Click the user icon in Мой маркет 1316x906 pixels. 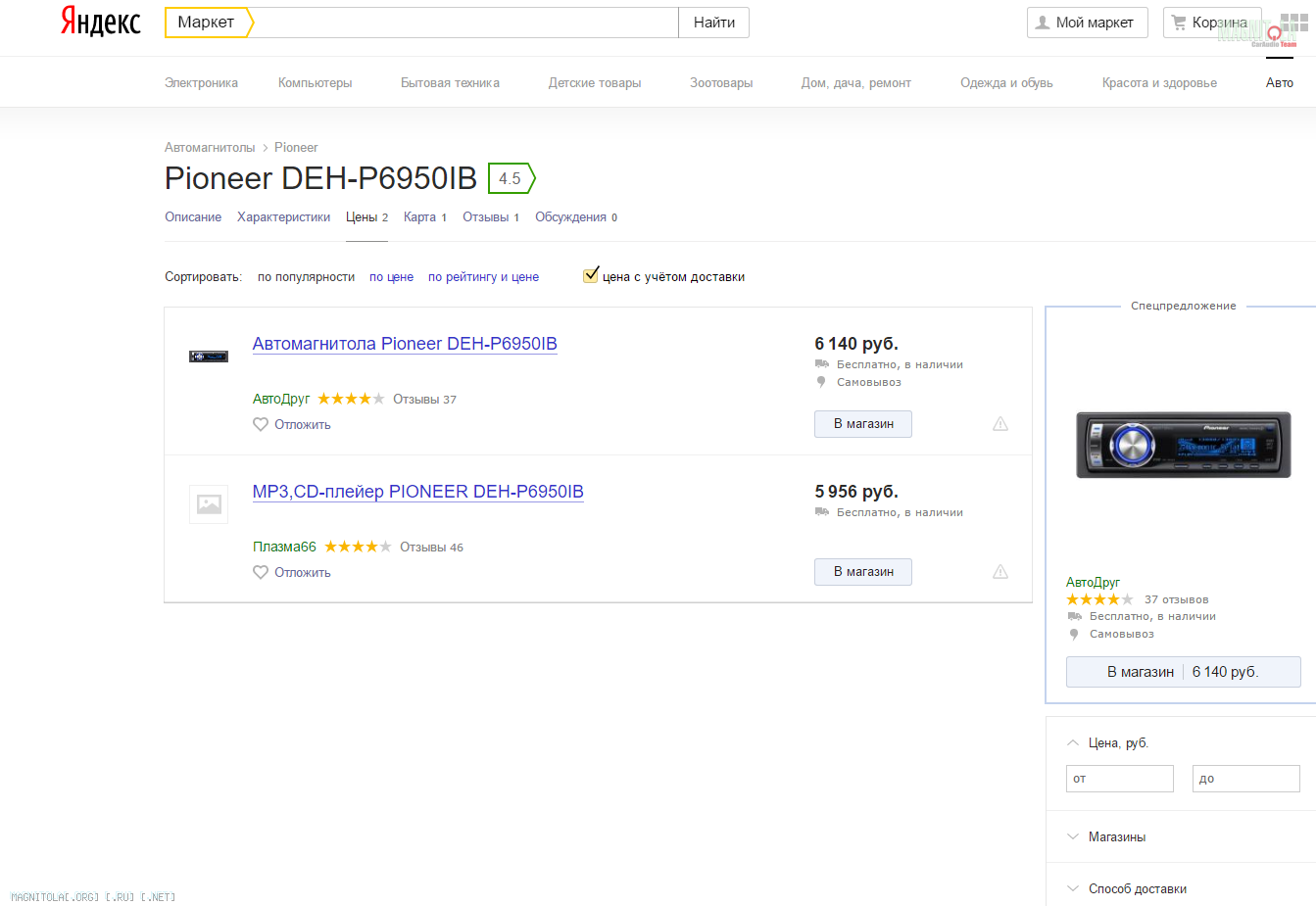[x=1043, y=23]
